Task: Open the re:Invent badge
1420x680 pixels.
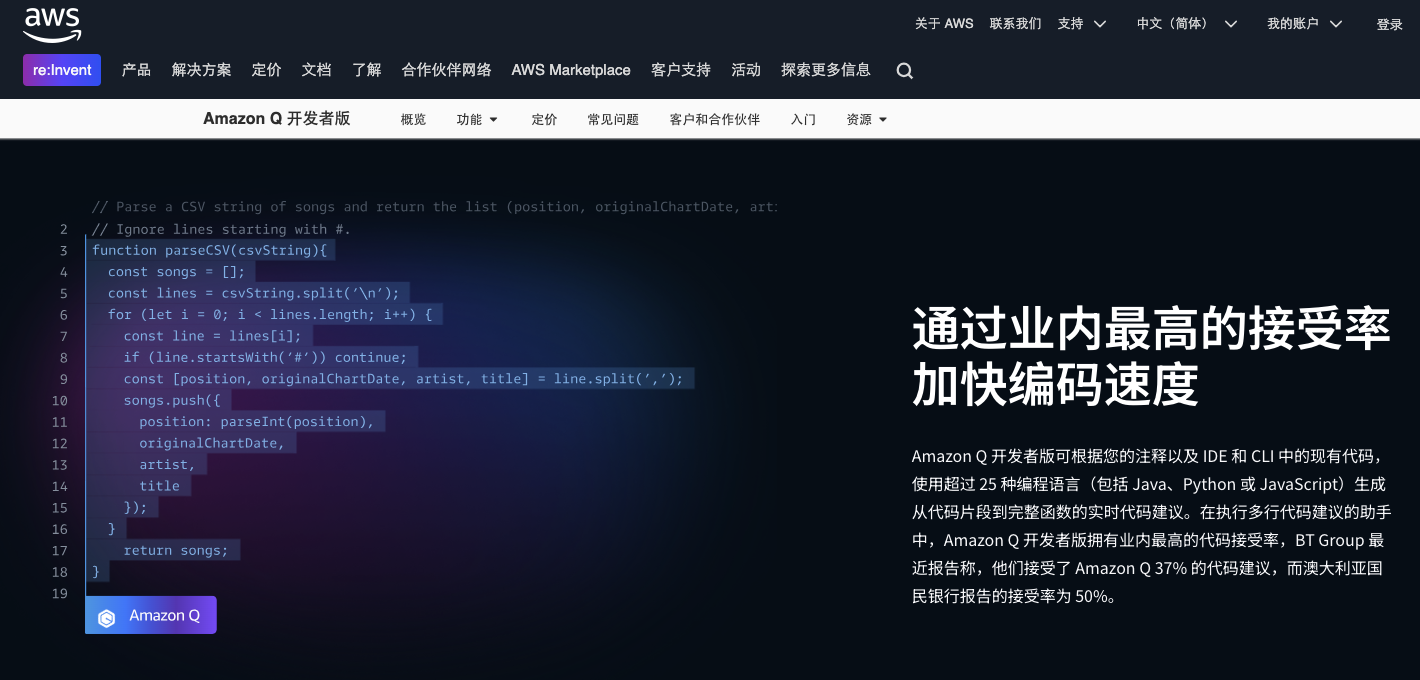Action: tap(62, 70)
